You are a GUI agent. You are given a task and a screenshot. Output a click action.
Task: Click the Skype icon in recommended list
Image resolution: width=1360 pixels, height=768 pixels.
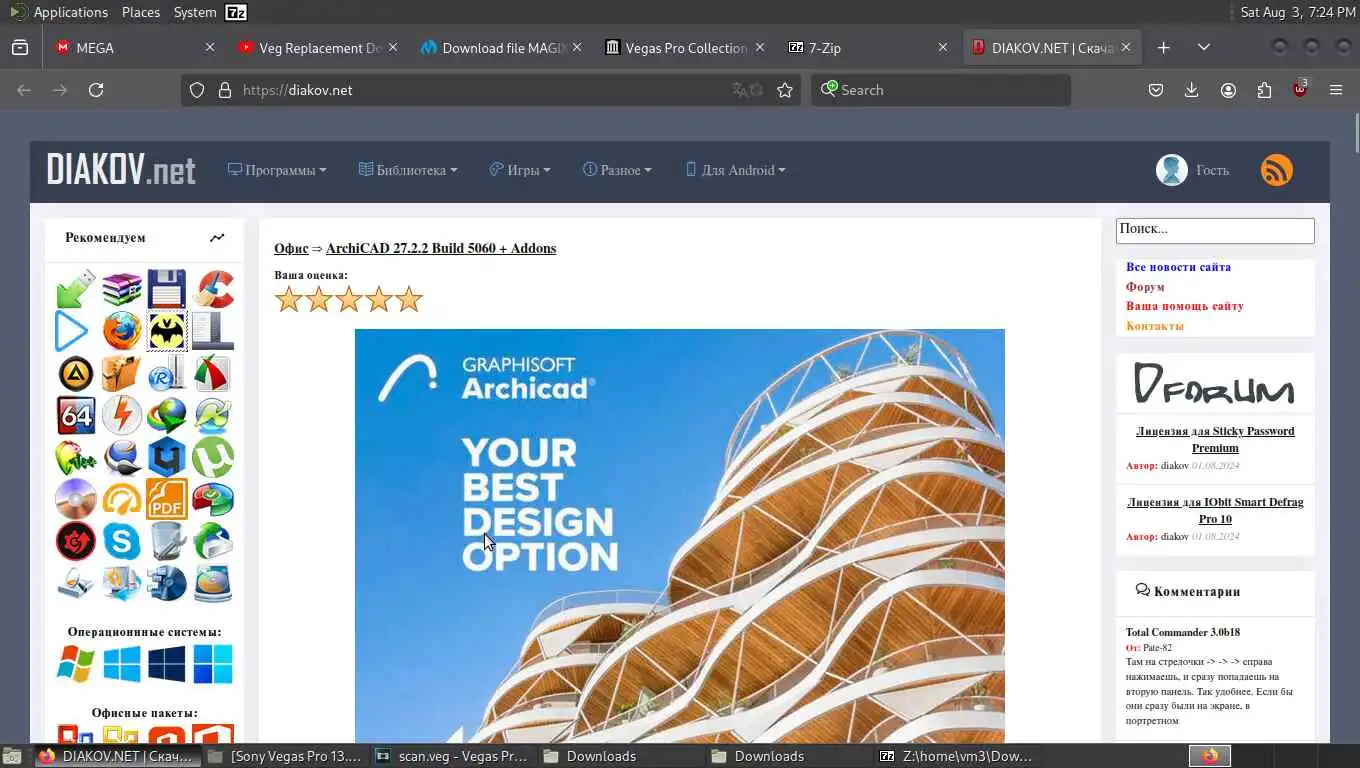(122, 541)
